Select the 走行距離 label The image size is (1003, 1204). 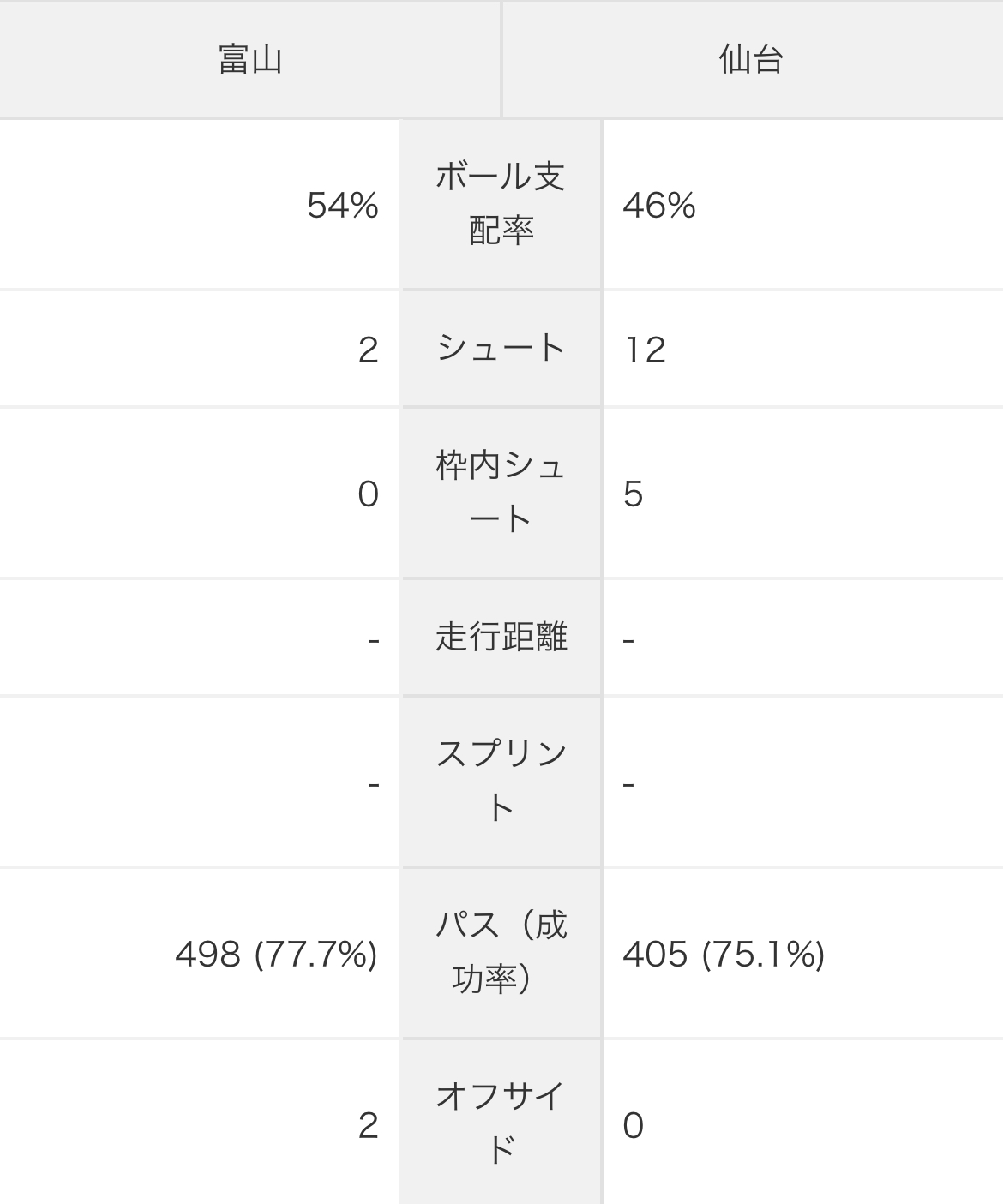coord(501,638)
